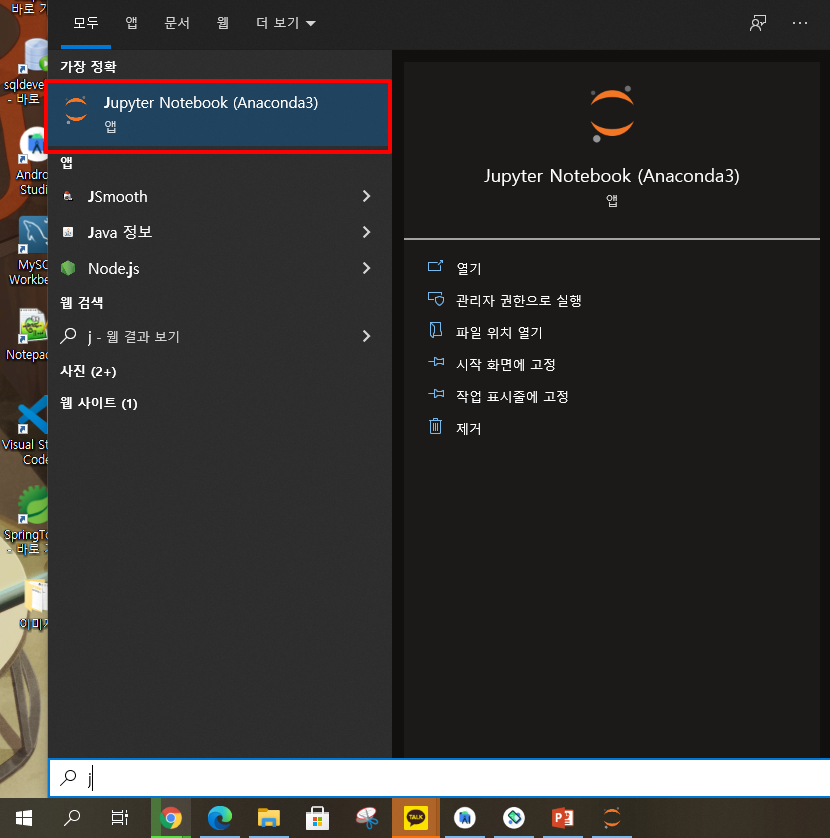Viewport: 830px width, 838px height.
Task: Switch to the 모두 tab
Action: click(x=86, y=23)
